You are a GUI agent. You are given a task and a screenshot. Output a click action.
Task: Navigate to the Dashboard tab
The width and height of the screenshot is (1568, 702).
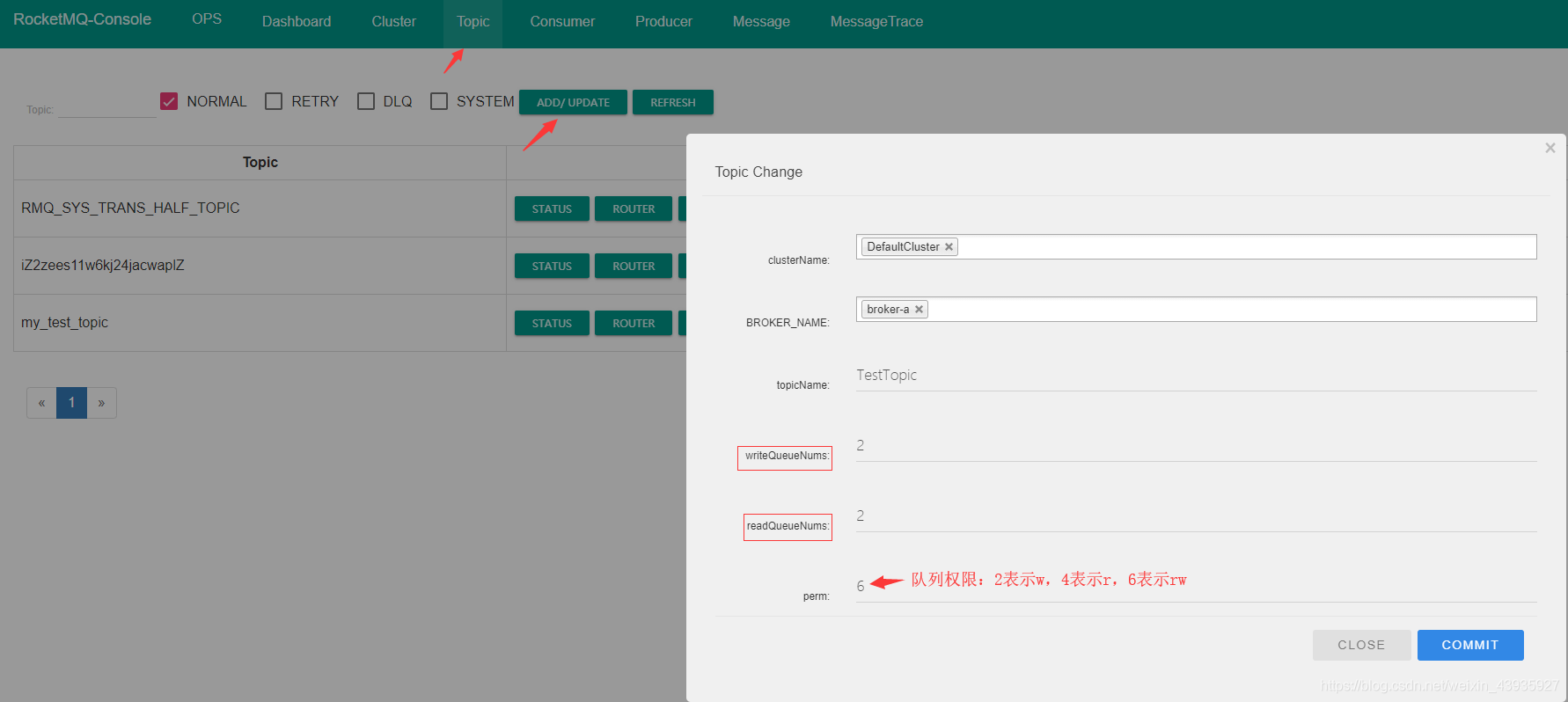click(x=297, y=22)
